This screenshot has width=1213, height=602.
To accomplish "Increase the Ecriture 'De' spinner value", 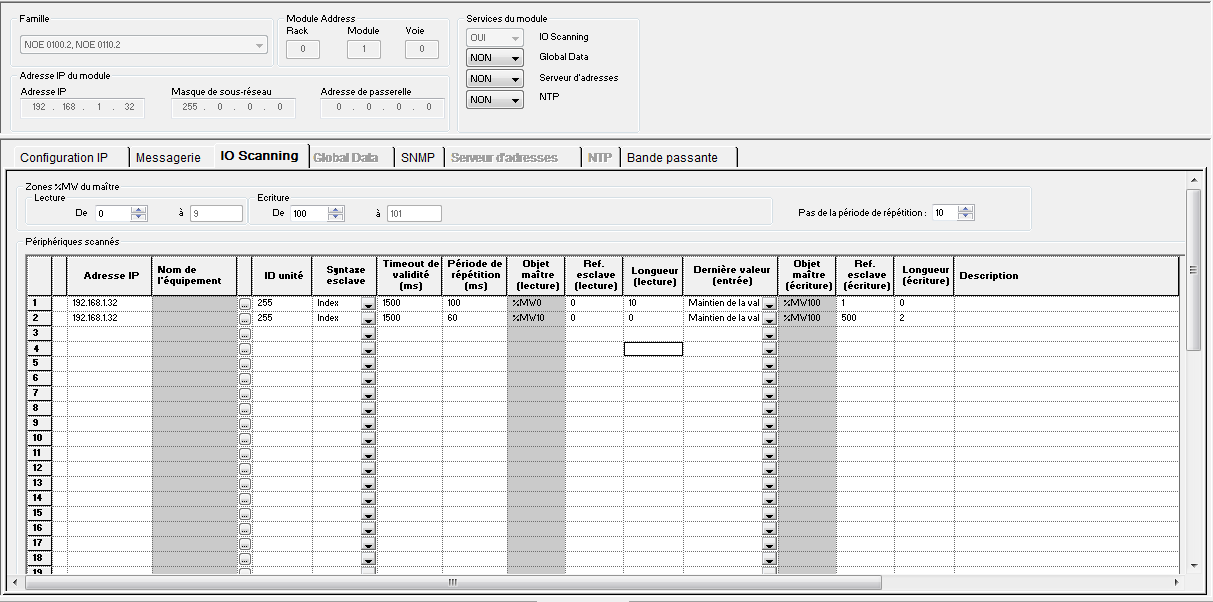I will point(336,209).
